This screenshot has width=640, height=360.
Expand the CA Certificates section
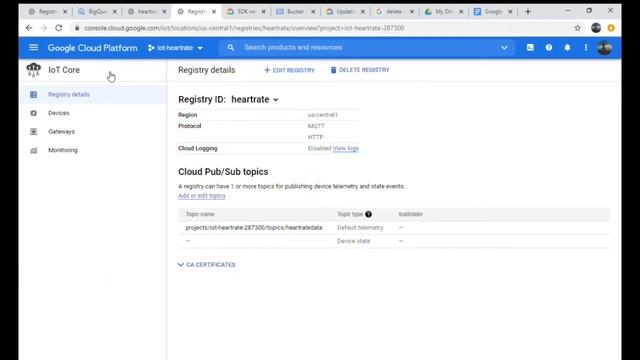point(207,265)
